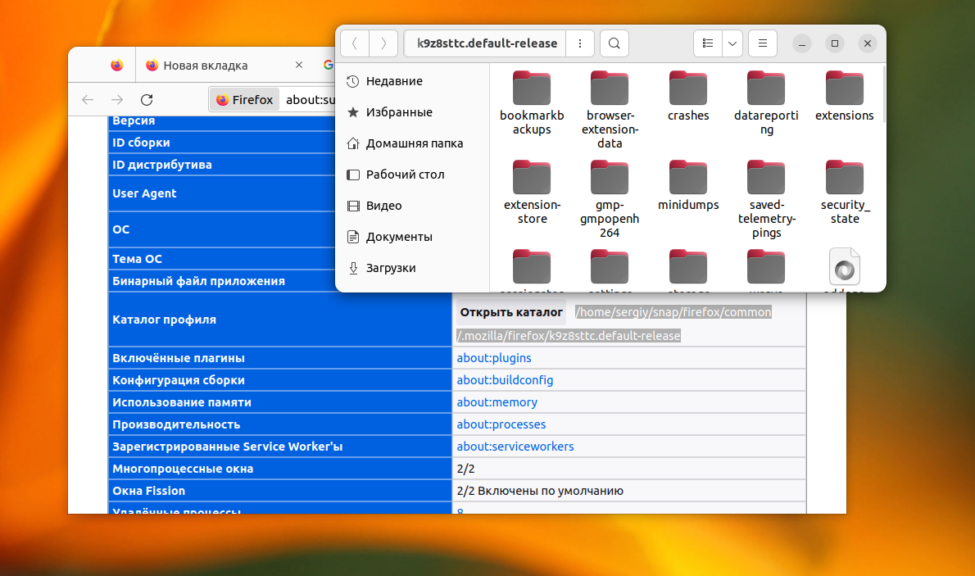The height and width of the screenshot is (576, 975).
Task: Click the Firefox forward arrow
Action: (117, 100)
